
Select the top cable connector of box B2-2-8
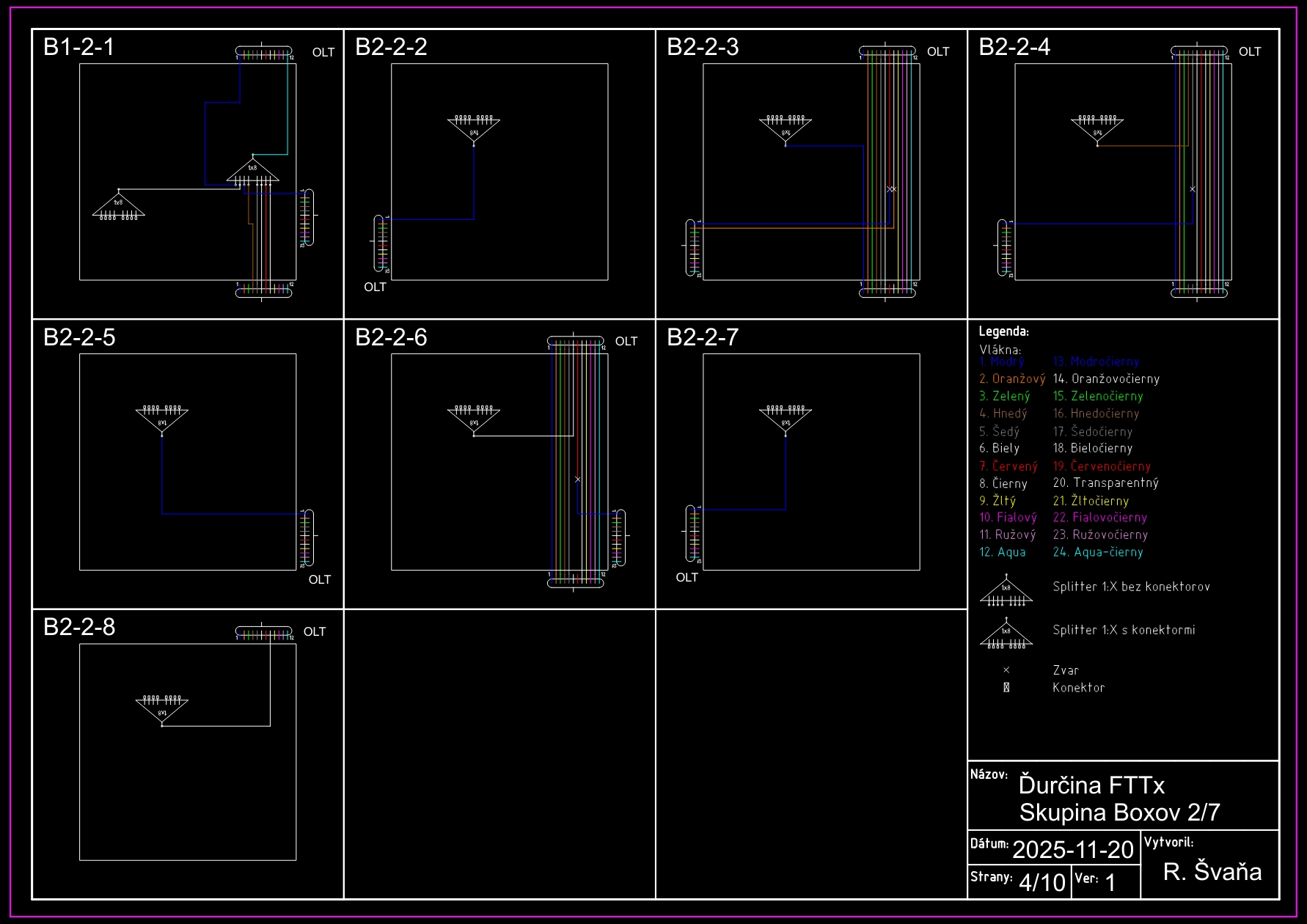click(263, 633)
